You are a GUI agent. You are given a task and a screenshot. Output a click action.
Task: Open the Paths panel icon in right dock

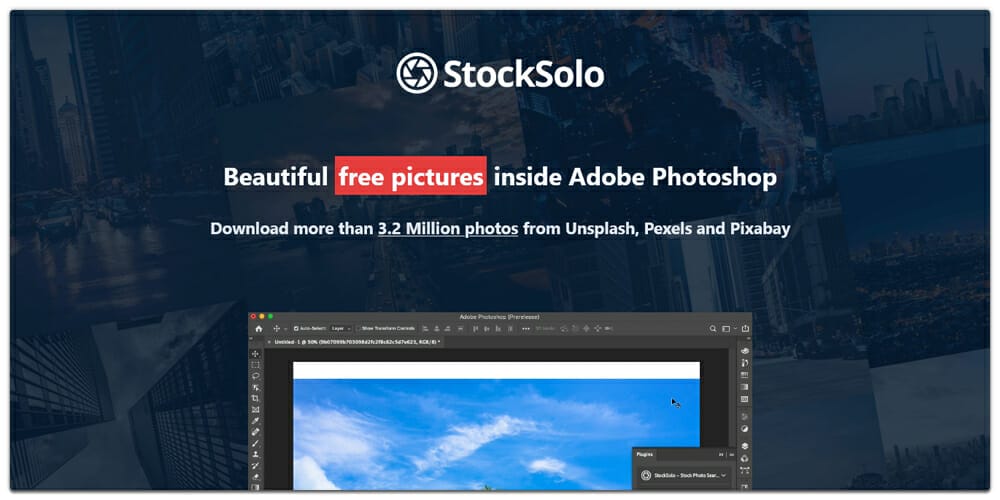[x=744, y=471]
